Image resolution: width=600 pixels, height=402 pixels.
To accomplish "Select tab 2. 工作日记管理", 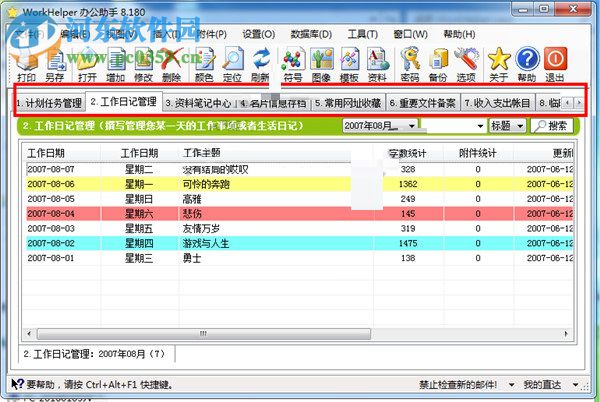I will pos(124,102).
